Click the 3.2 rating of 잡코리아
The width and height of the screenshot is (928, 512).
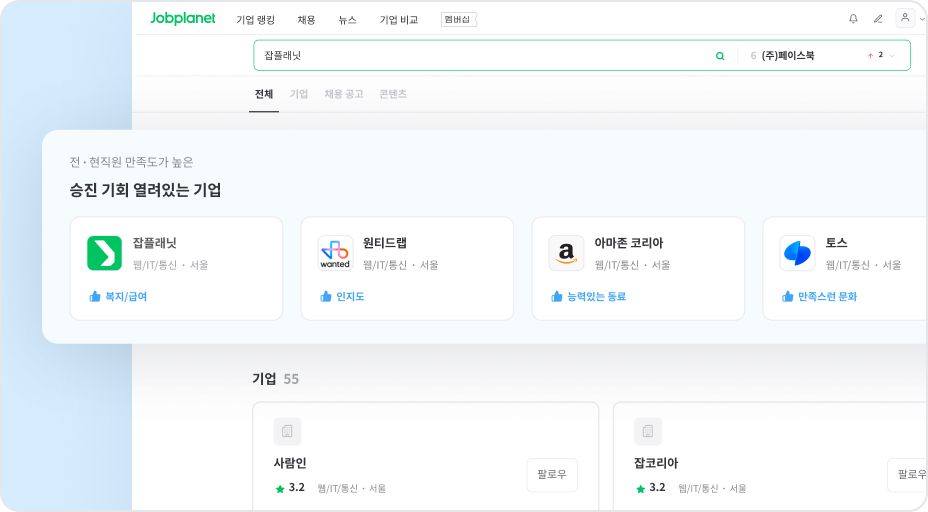(657, 488)
